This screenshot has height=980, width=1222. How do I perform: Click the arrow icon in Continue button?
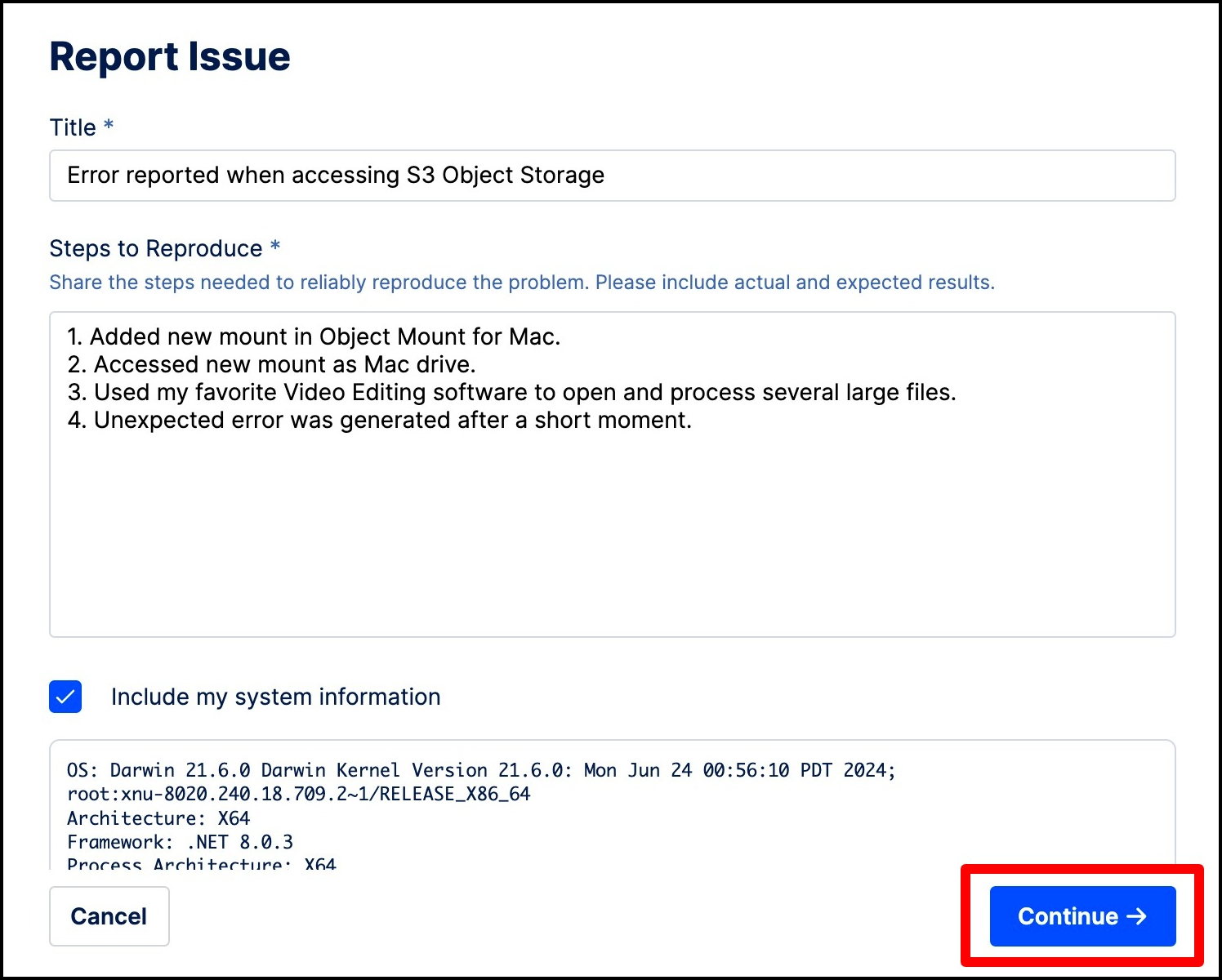click(x=1136, y=916)
